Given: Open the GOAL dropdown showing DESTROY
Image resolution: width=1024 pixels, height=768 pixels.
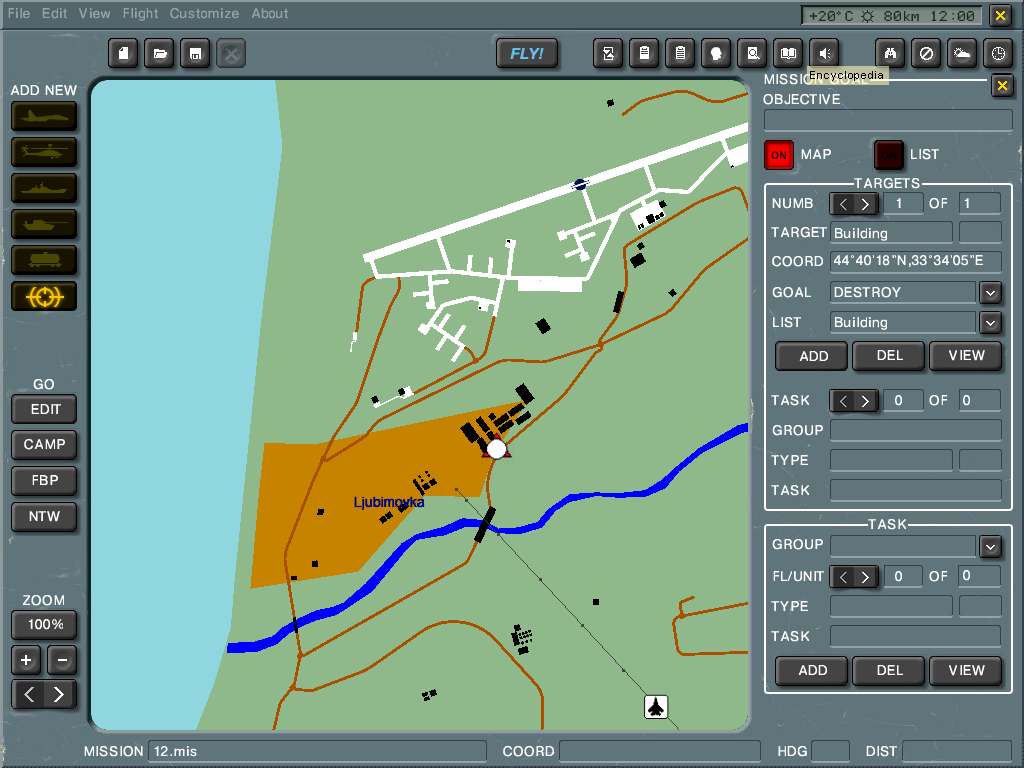Looking at the screenshot, I should click(990, 292).
